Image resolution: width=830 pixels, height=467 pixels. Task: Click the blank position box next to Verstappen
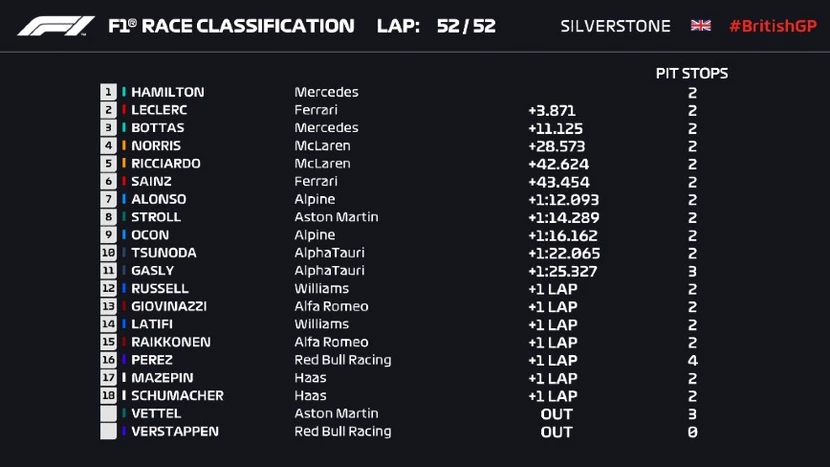click(x=108, y=431)
